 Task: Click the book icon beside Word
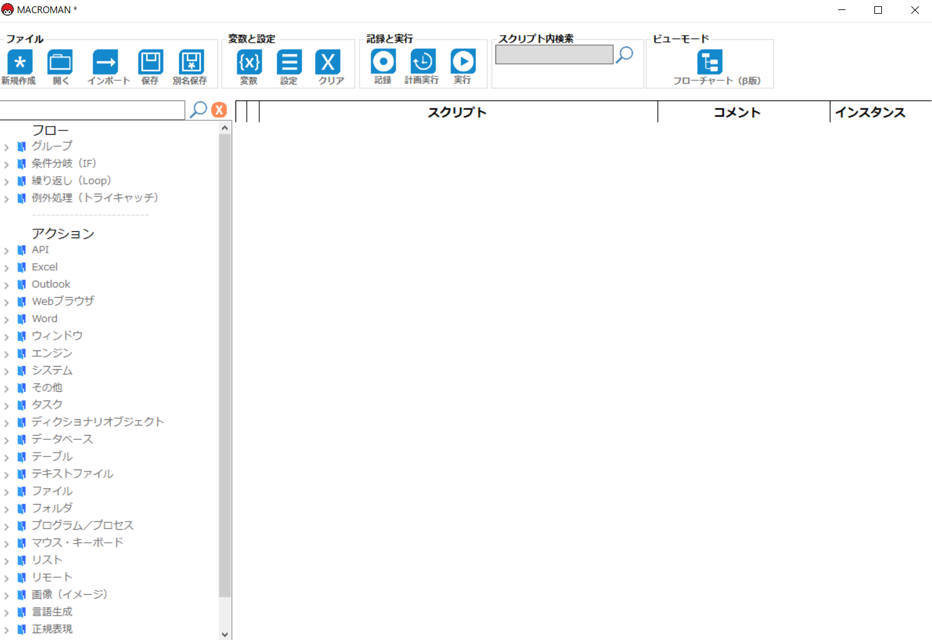pyautogui.click(x=21, y=319)
